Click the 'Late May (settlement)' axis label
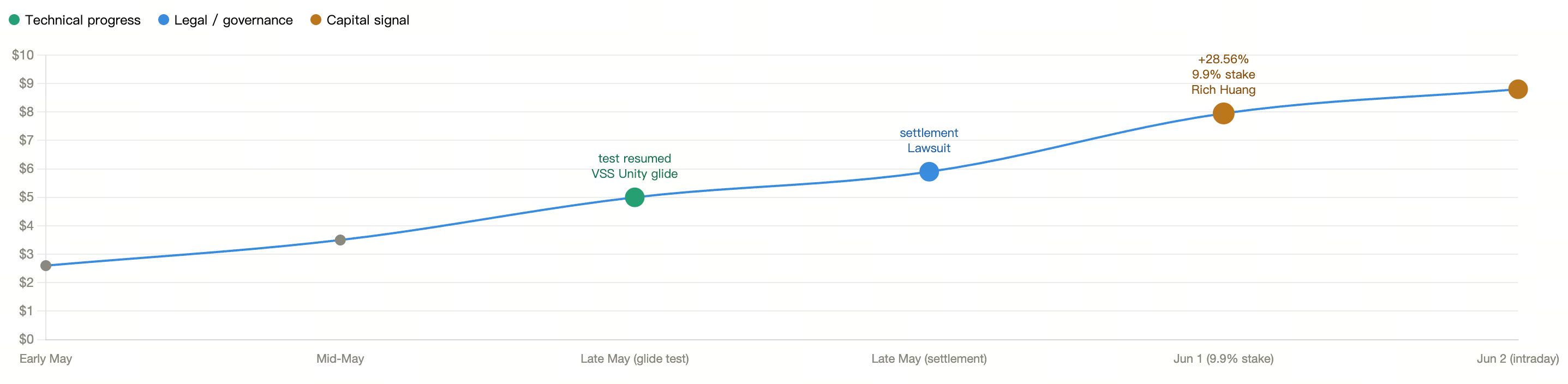 click(929, 359)
